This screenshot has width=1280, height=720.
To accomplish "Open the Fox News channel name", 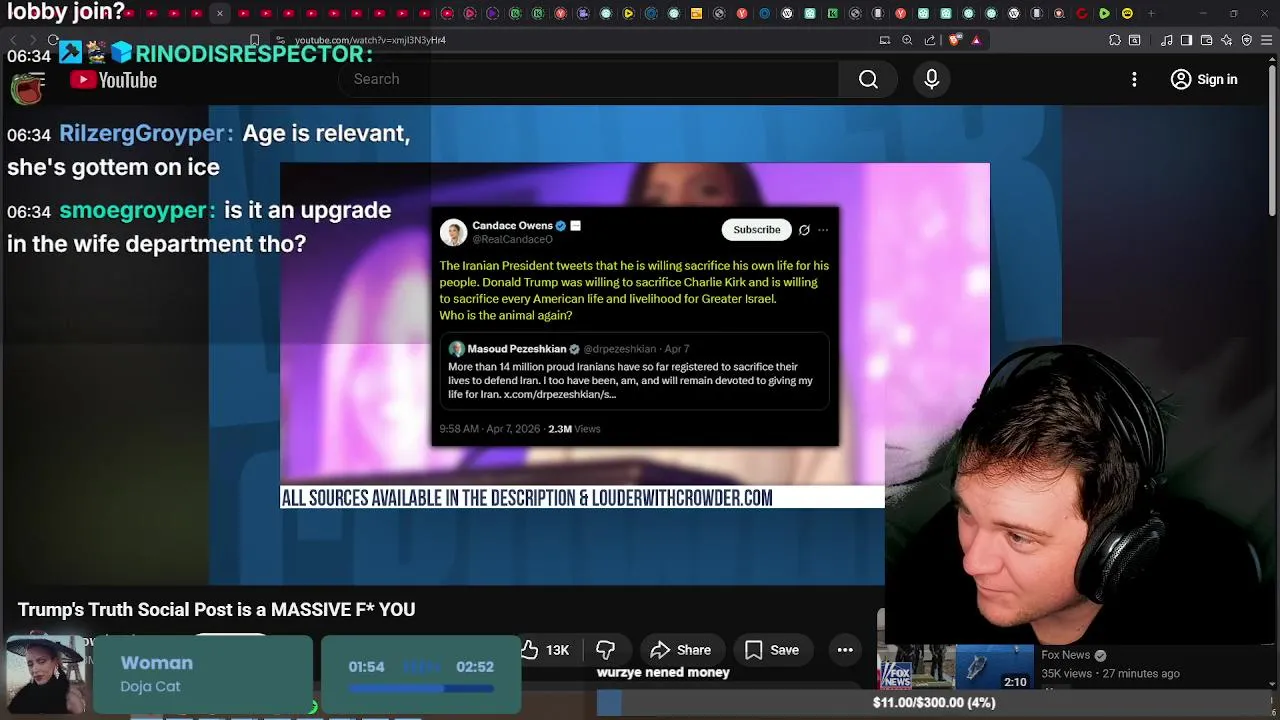I will tap(1065, 655).
